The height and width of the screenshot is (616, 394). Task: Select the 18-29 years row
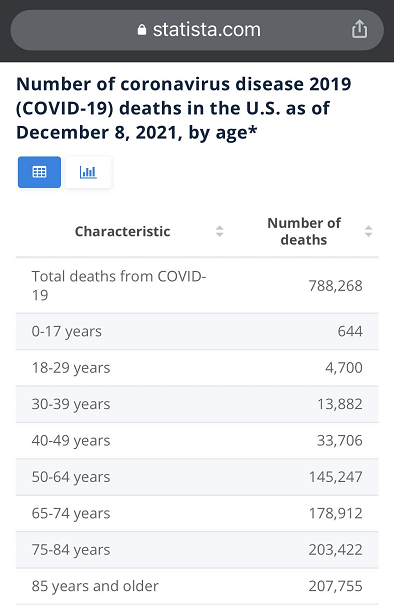[x=197, y=368]
